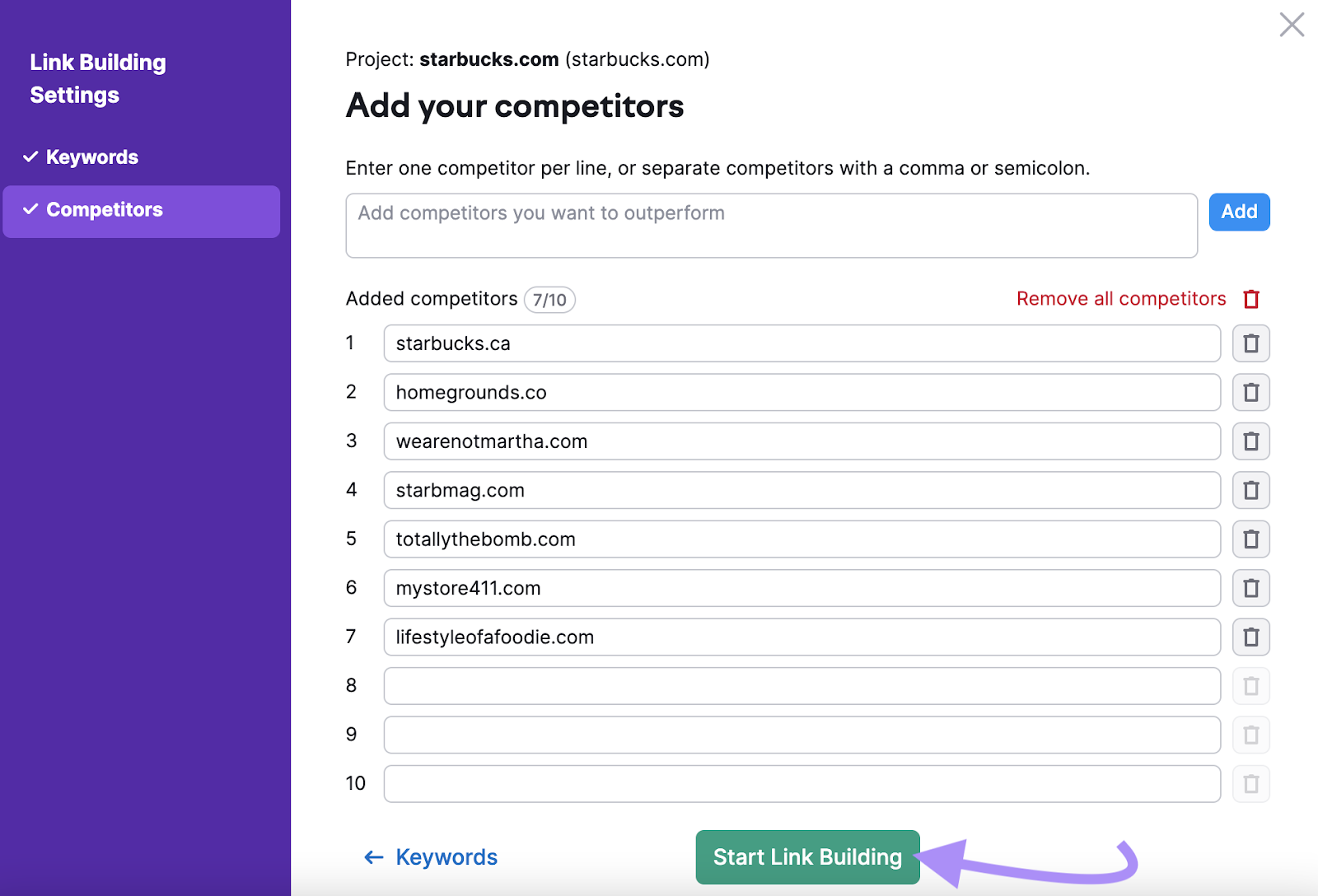Image resolution: width=1318 pixels, height=896 pixels.
Task: Select the Competitors step in the sidebar
Action: [105, 210]
